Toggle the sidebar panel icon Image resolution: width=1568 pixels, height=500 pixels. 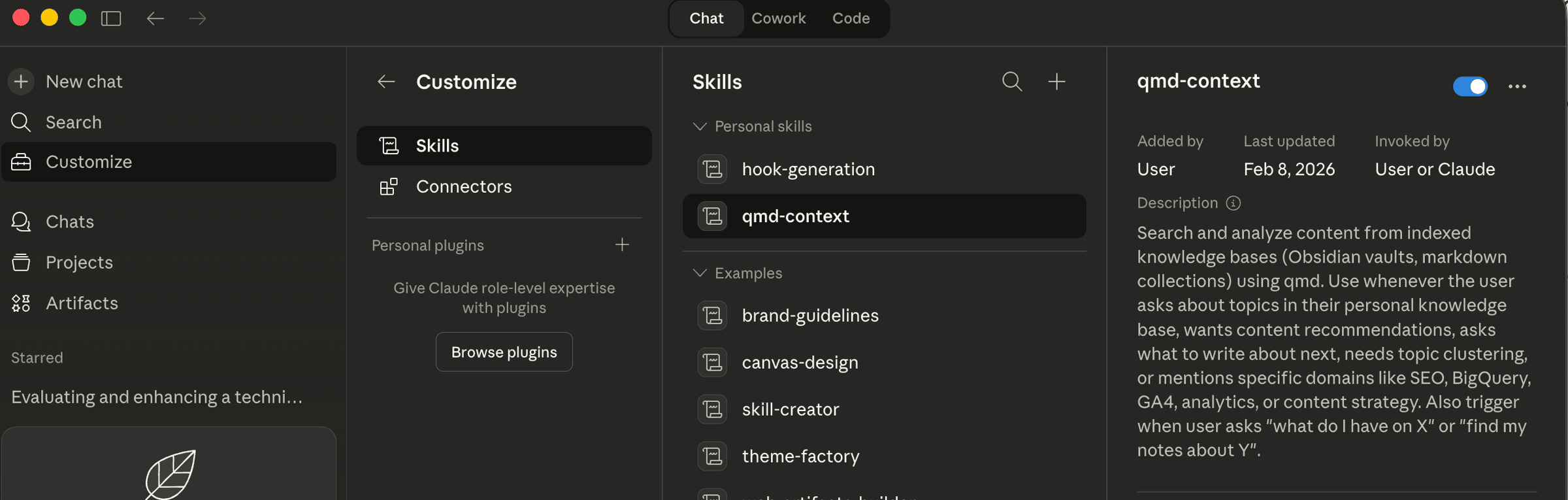pyautogui.click(x=111, y=18)
